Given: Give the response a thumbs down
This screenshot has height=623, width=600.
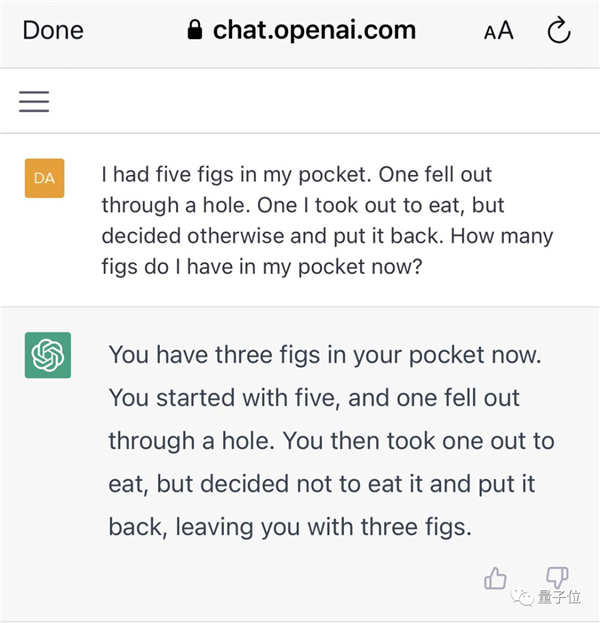Looking at the screenshot, I should [557, 577].
